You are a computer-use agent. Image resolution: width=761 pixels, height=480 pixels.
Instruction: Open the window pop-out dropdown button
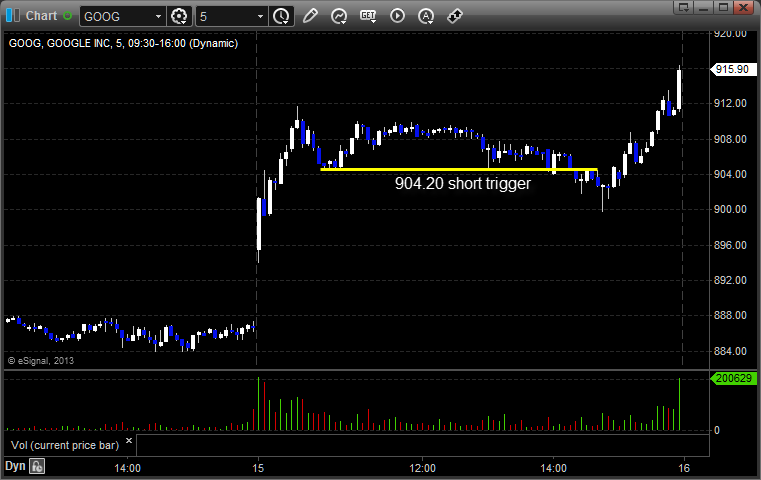point(684,7)
